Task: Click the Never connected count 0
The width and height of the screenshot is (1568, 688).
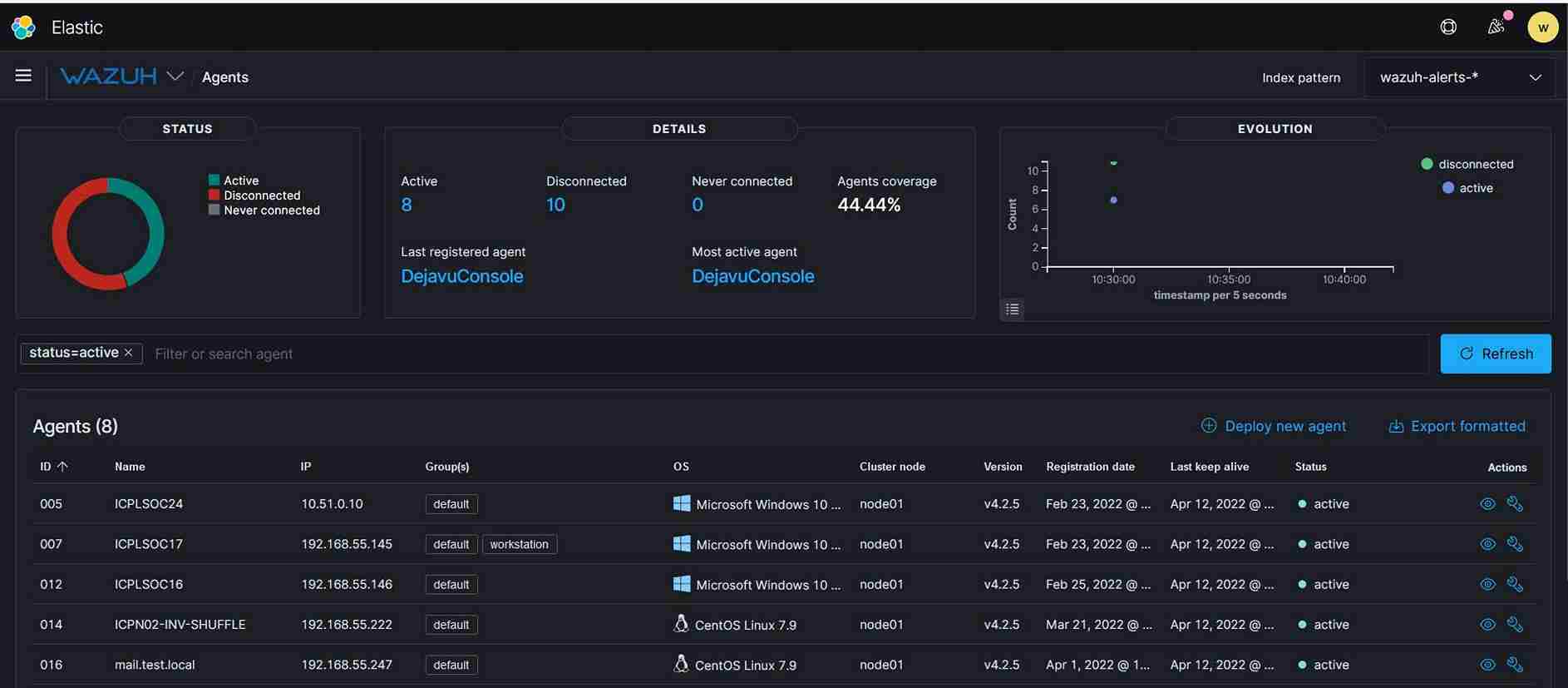Action: click(x=698, y=205)
